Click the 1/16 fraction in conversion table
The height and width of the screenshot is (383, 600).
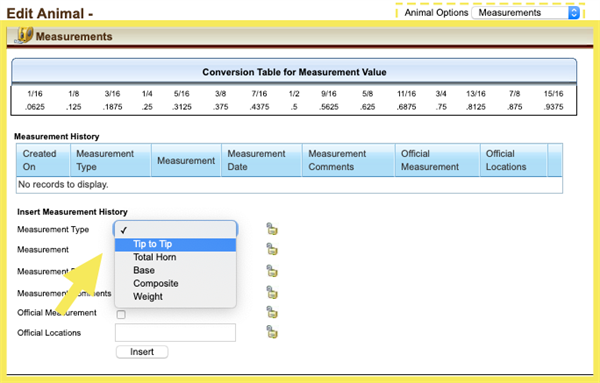pos(35,94)
